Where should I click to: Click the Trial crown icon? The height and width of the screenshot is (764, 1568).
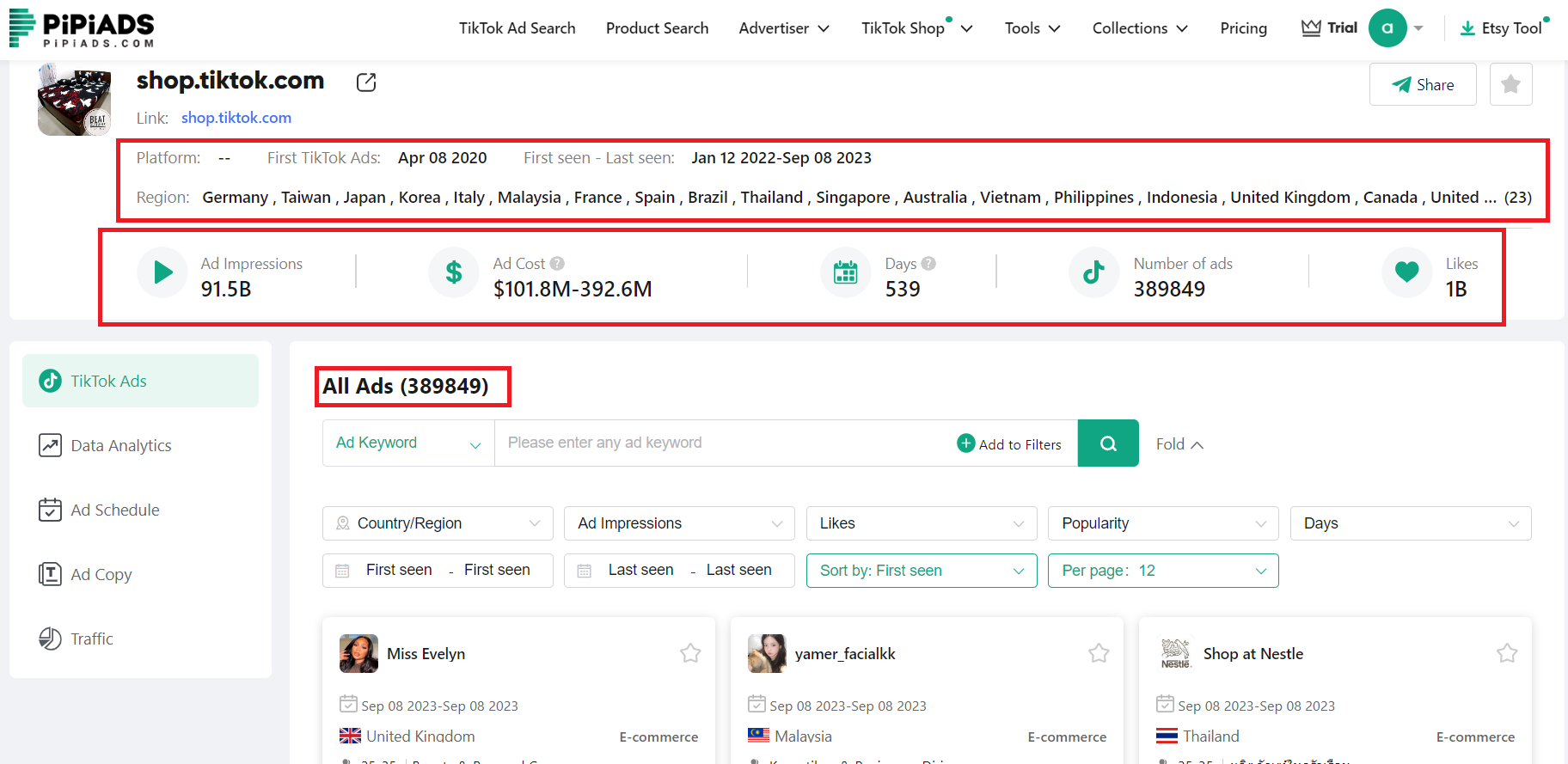[1311, 28]
